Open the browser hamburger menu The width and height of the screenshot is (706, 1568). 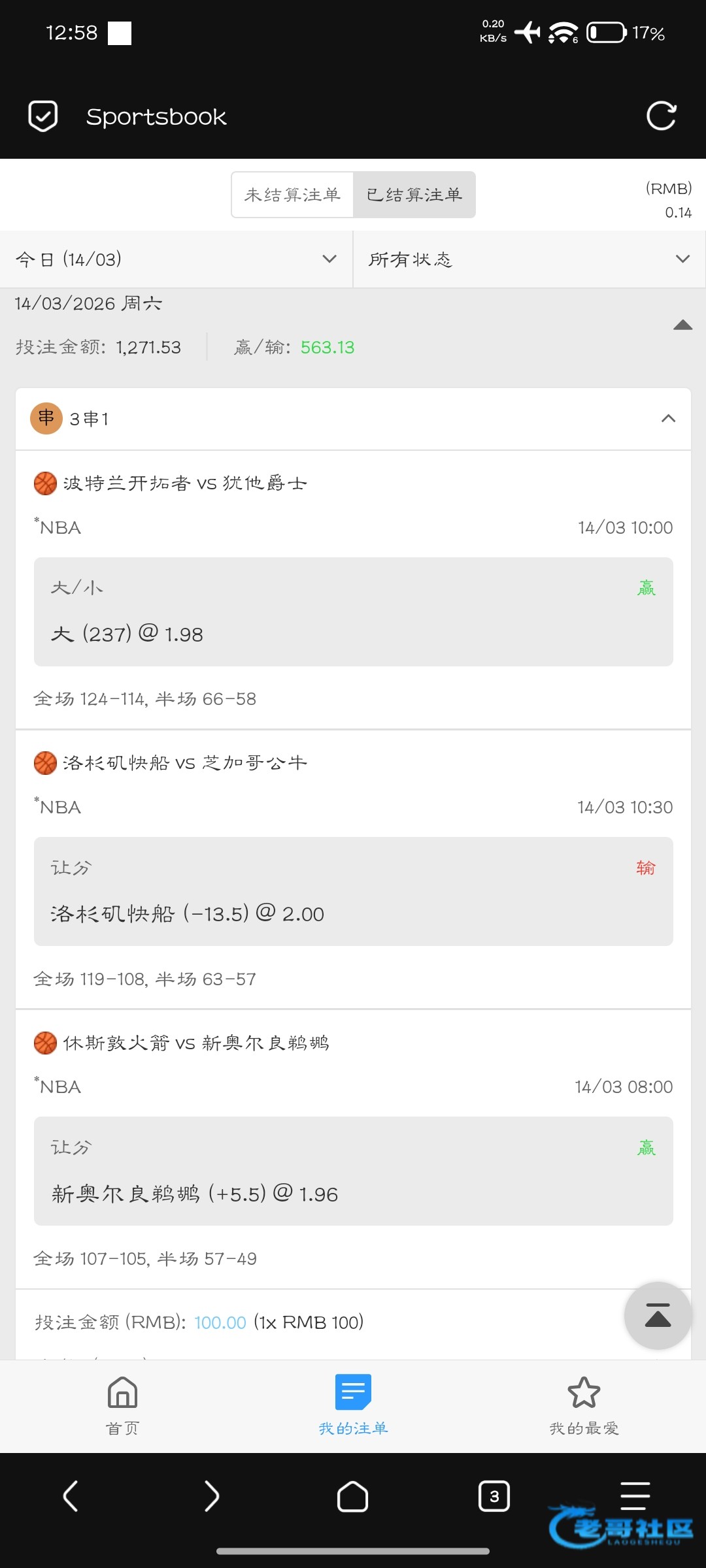click(635, 1496)
